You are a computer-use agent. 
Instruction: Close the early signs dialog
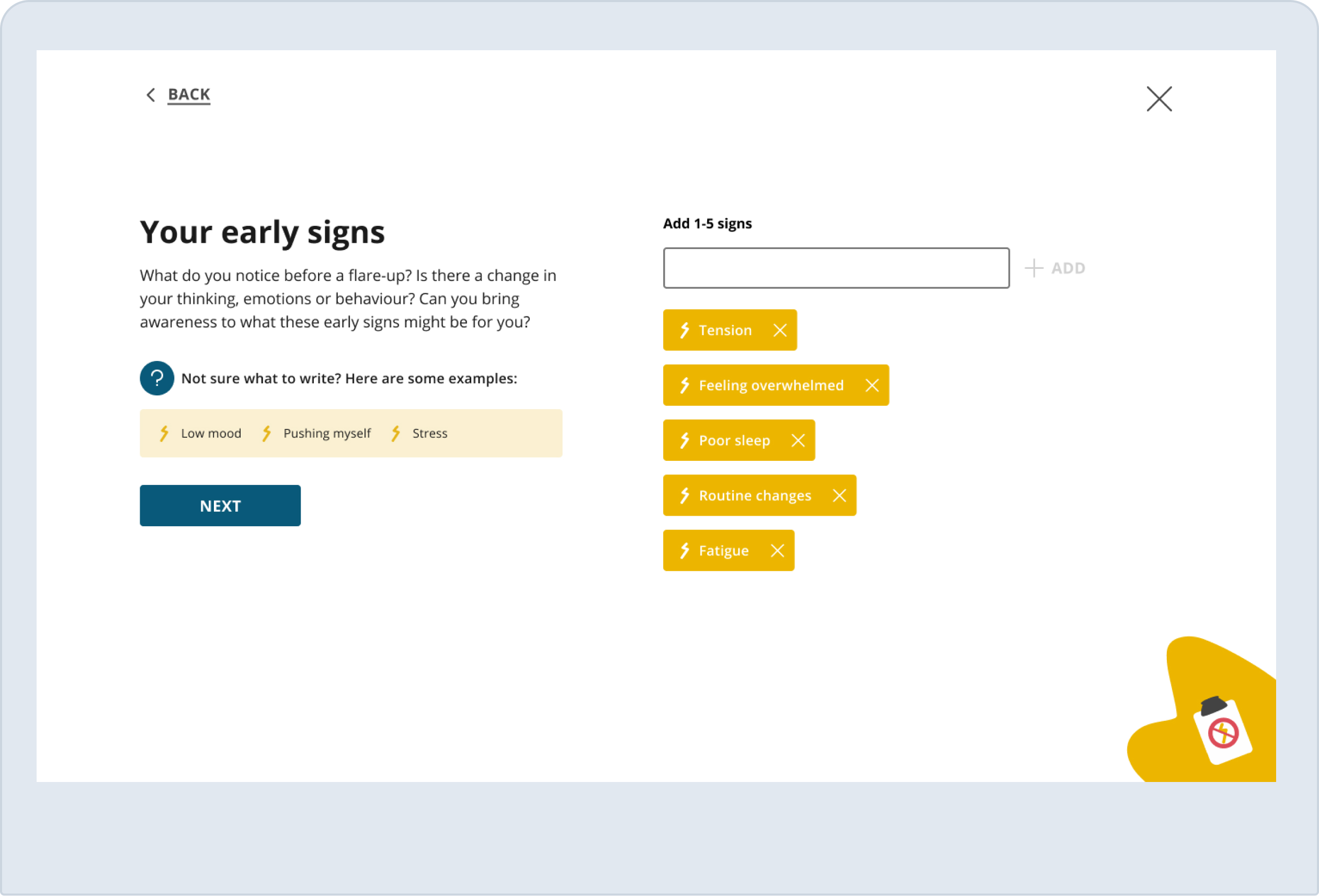1158,99
